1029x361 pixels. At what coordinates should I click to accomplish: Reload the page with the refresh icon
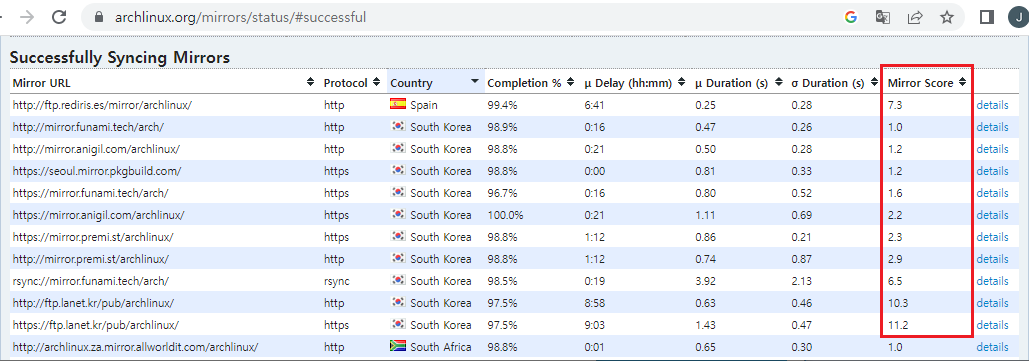pos(59,17)
